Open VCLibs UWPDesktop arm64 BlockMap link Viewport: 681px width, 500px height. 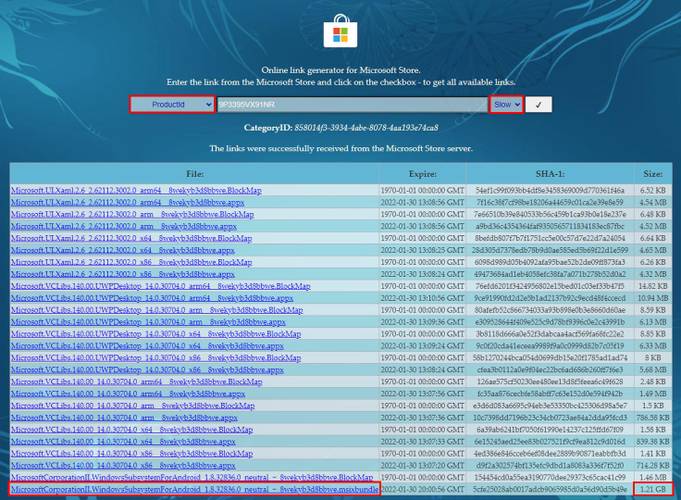pos(161,286)
